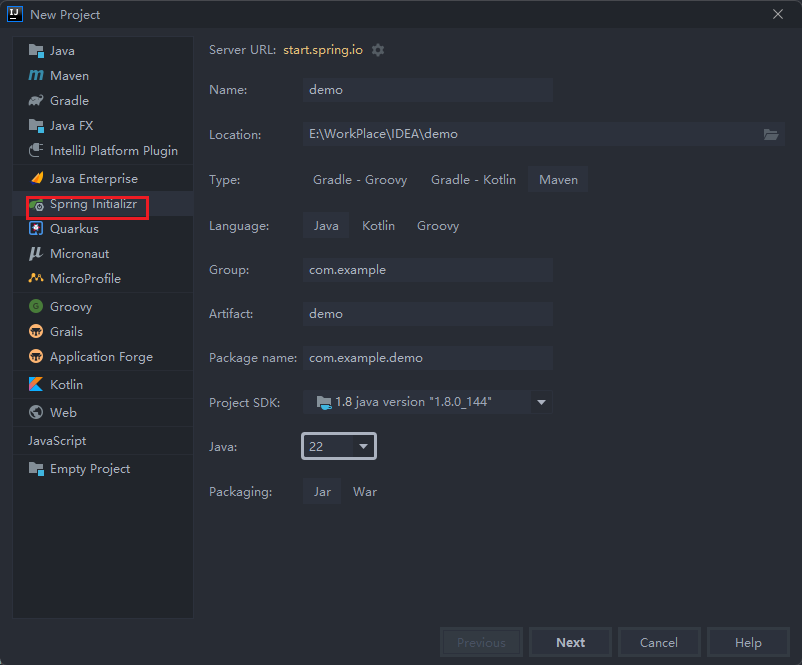The height and width of the screenshot is (665, 802).
Task: Choose Java as the language
Action: (x=326, y=226)
